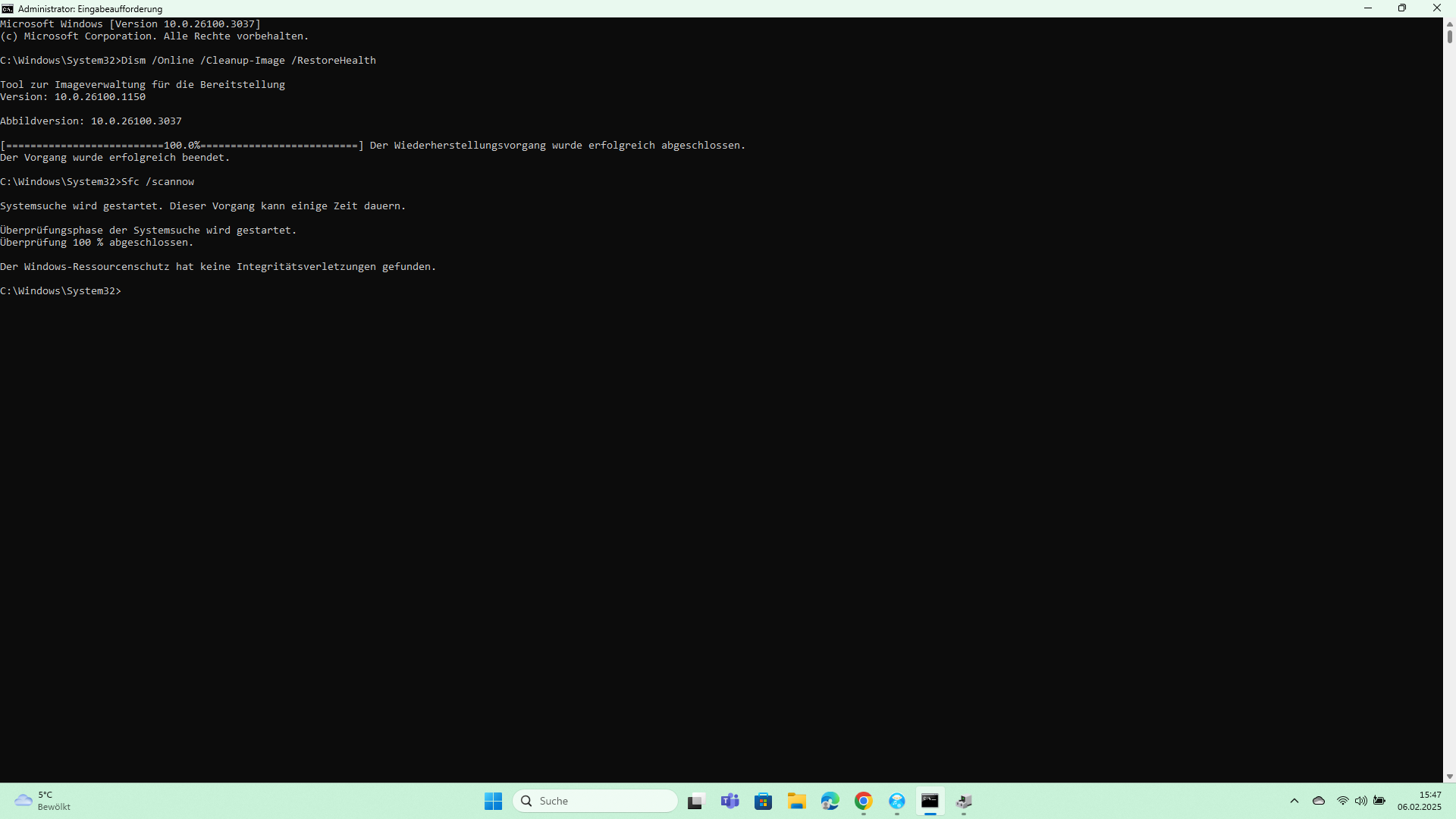Open the weather widget showing 5°C

pos(42,801)
